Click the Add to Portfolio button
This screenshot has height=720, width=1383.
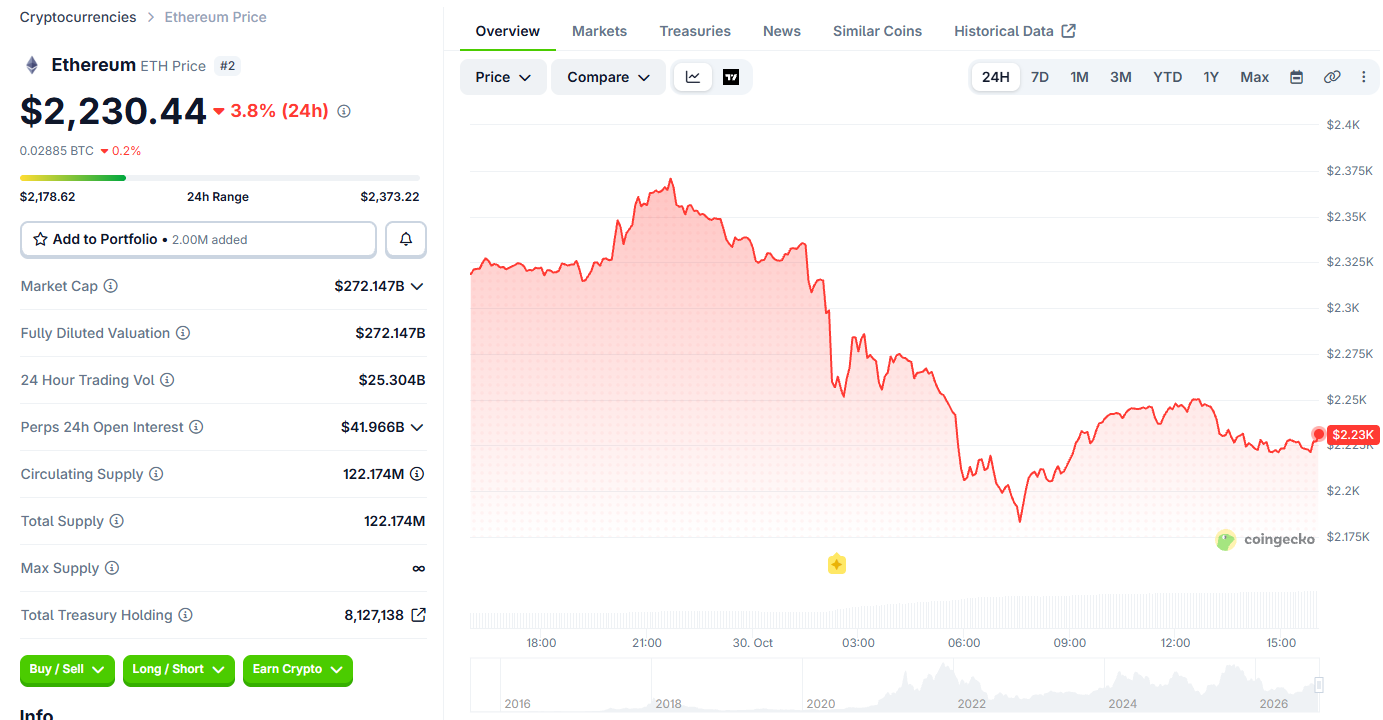point(198,240)
